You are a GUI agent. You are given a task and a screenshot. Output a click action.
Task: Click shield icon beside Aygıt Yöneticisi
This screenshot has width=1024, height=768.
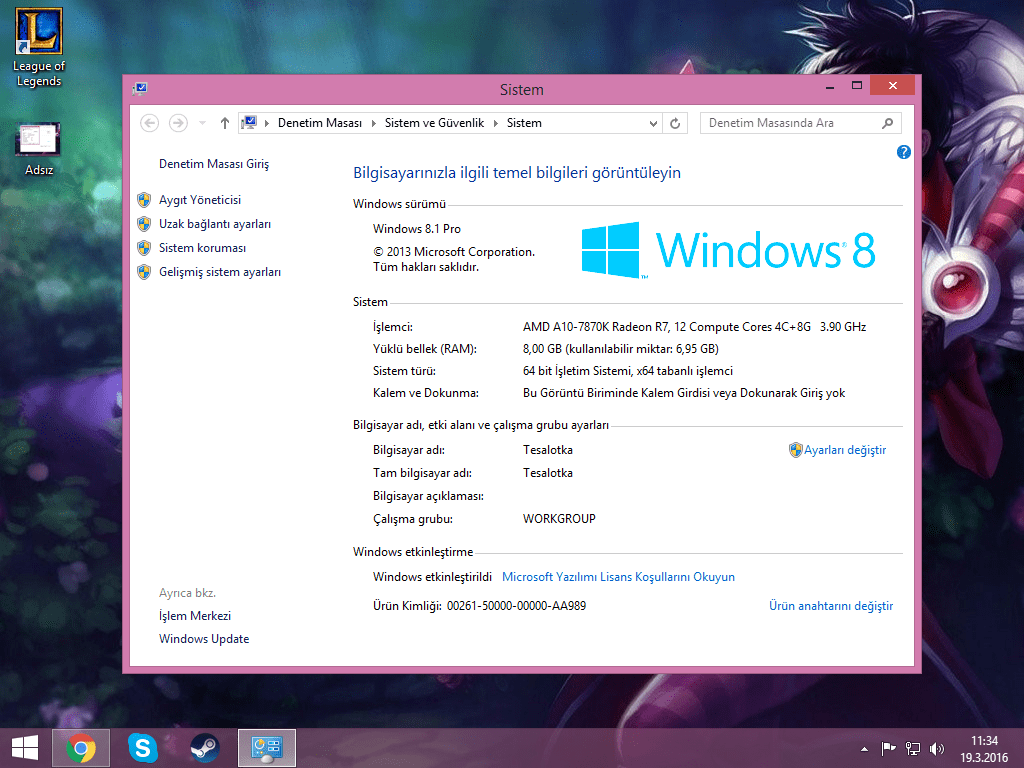(x=144, y=200)
